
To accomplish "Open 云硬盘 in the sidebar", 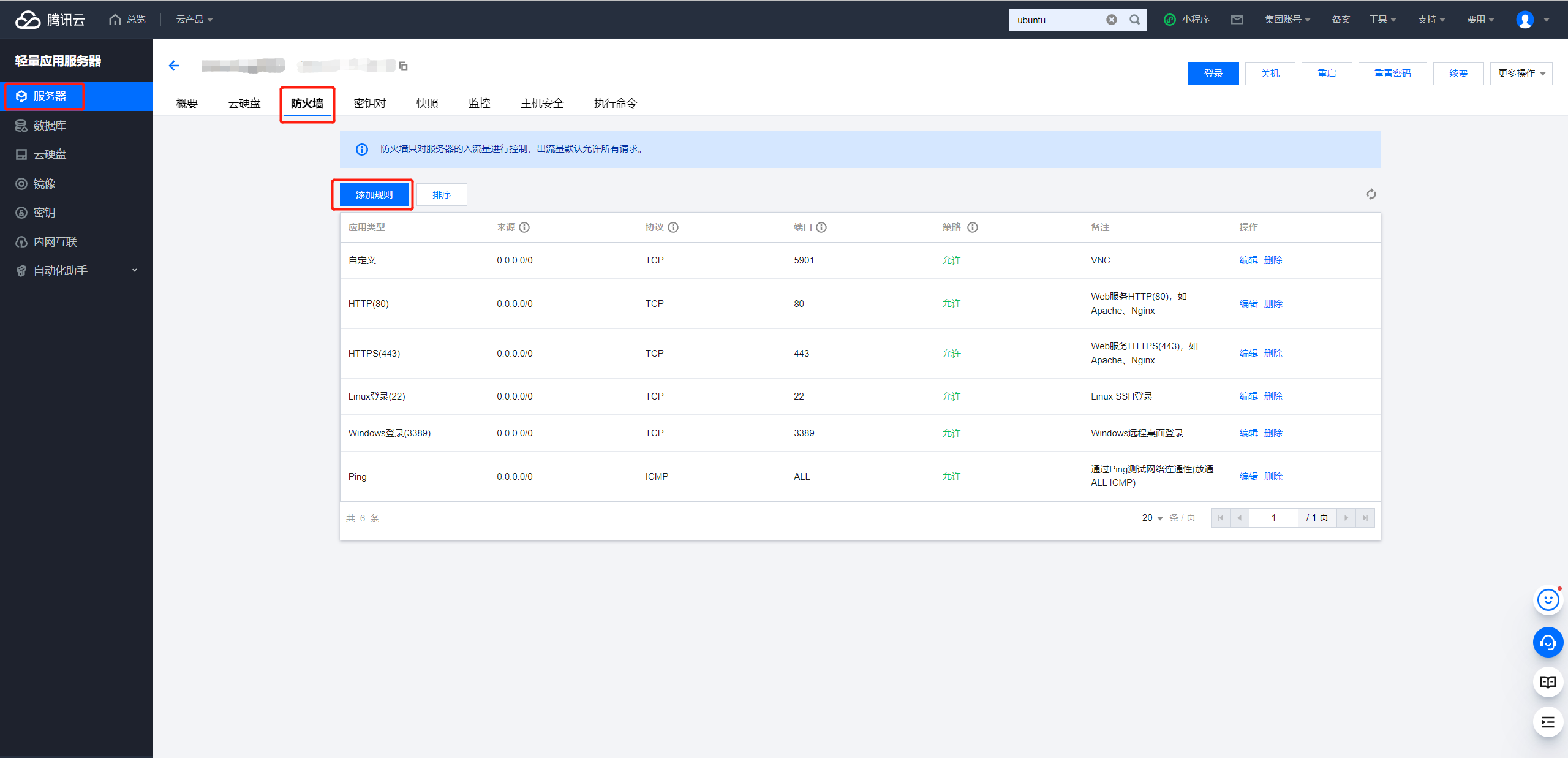I will pyautogui.click(x=77, y=154).
